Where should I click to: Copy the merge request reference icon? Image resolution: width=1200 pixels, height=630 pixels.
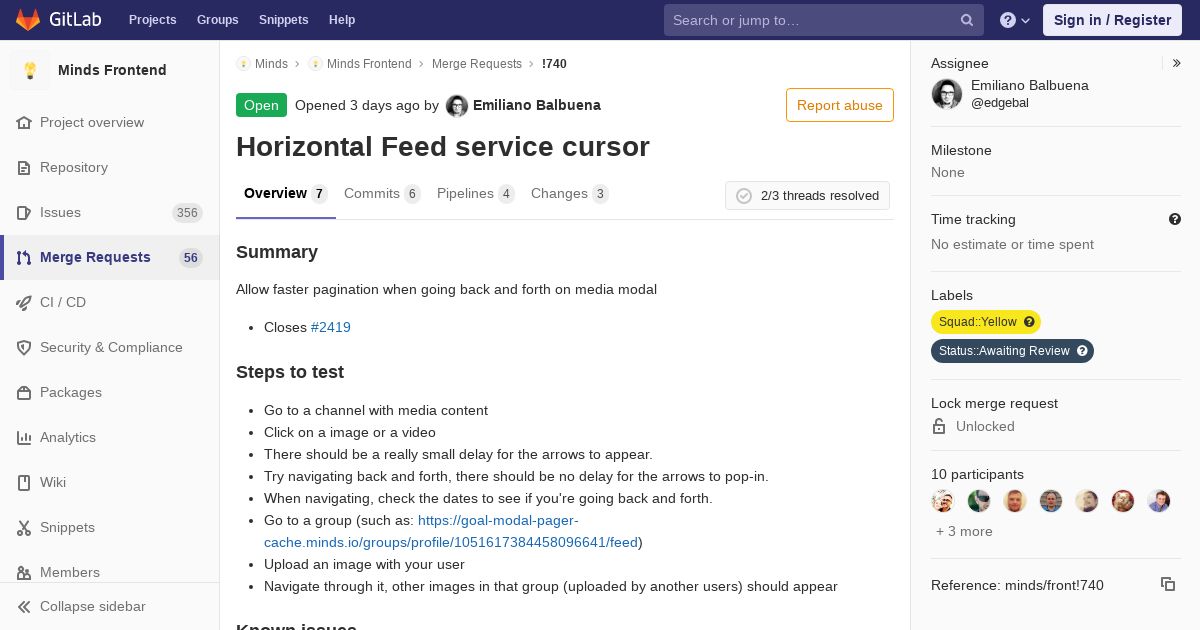tap(1168, 584)
